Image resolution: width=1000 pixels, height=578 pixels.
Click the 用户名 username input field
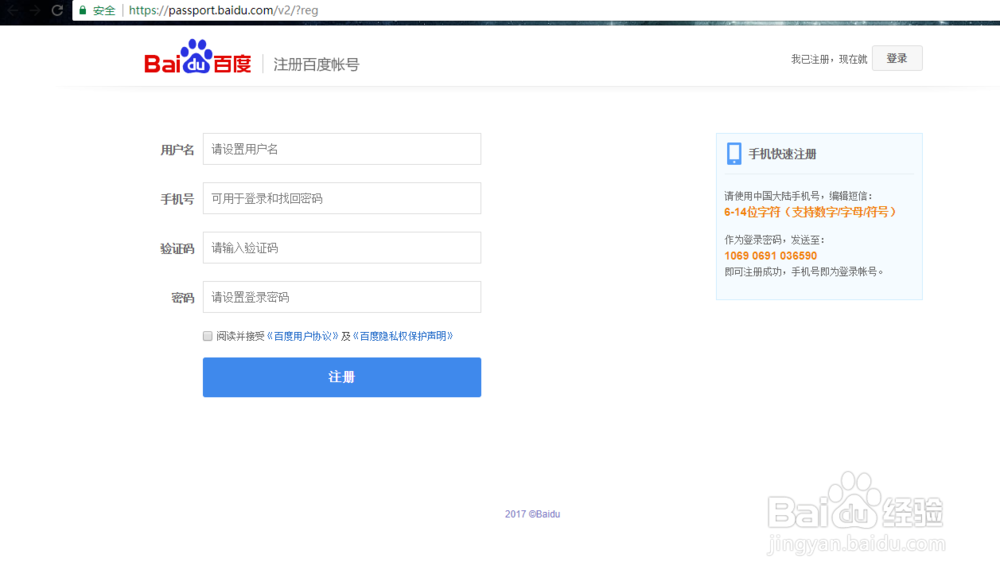(x=342, y=149)
